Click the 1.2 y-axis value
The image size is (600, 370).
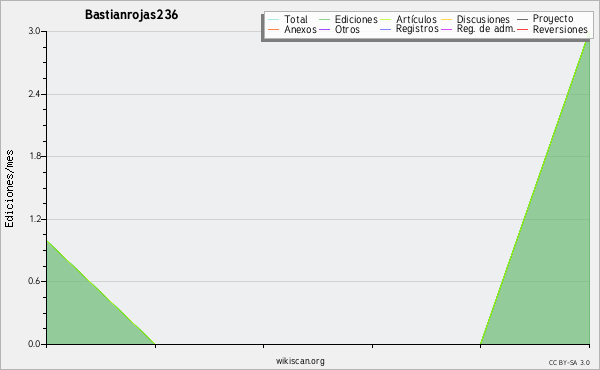[x=34, y=219]
